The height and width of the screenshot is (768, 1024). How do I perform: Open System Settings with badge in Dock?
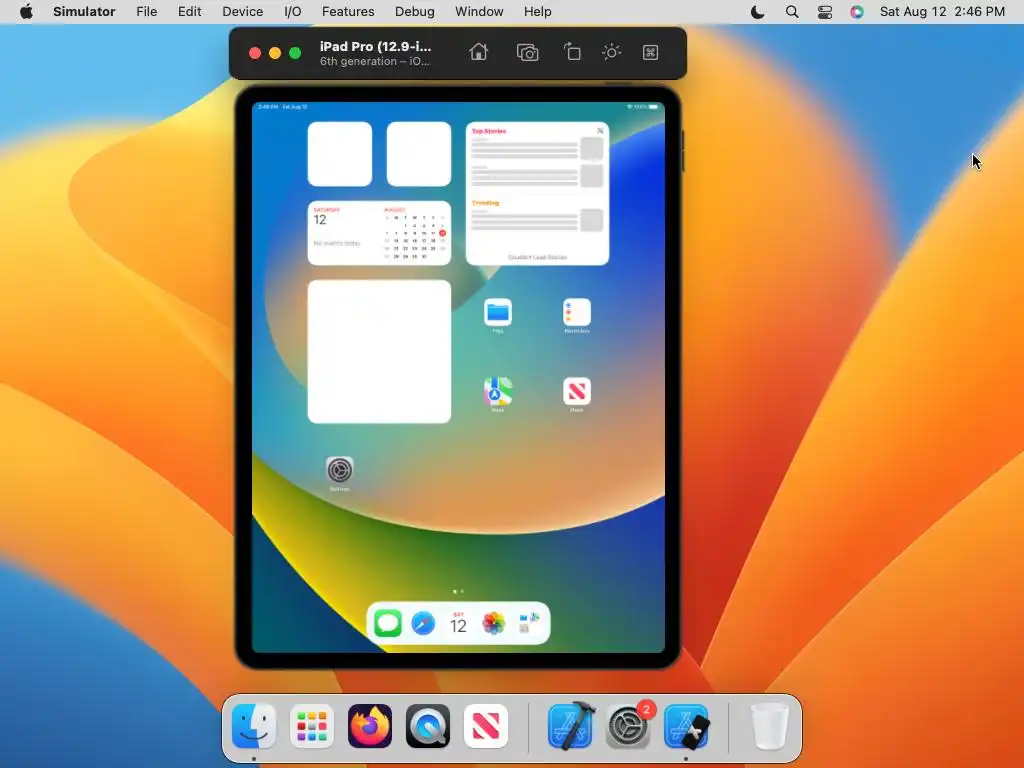tap(628, 726)
